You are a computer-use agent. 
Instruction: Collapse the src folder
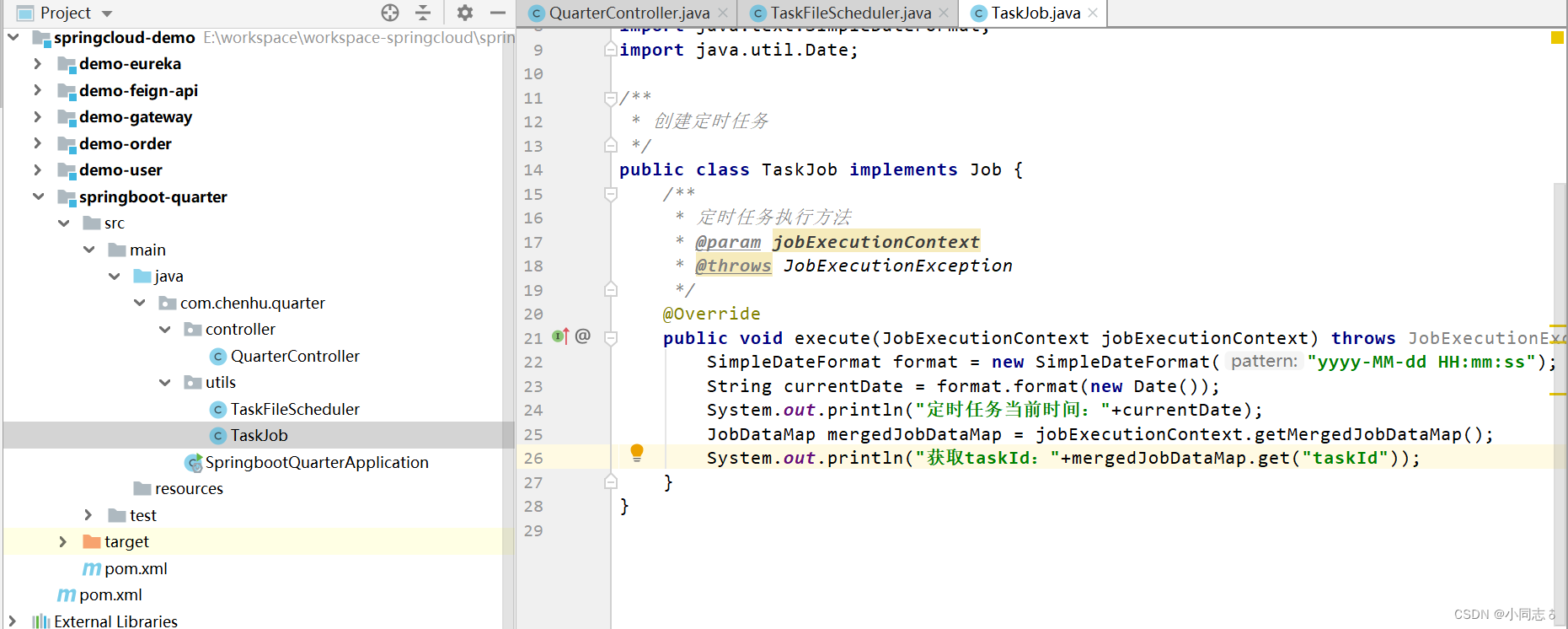(63, 223)
